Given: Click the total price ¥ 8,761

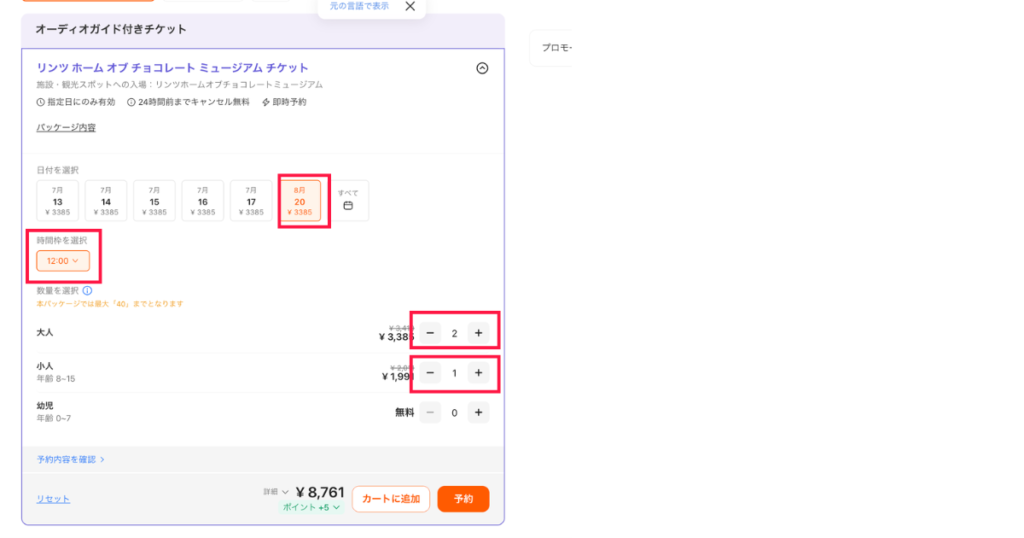Looking at the screenshot, I should click(x=319, y=492).
